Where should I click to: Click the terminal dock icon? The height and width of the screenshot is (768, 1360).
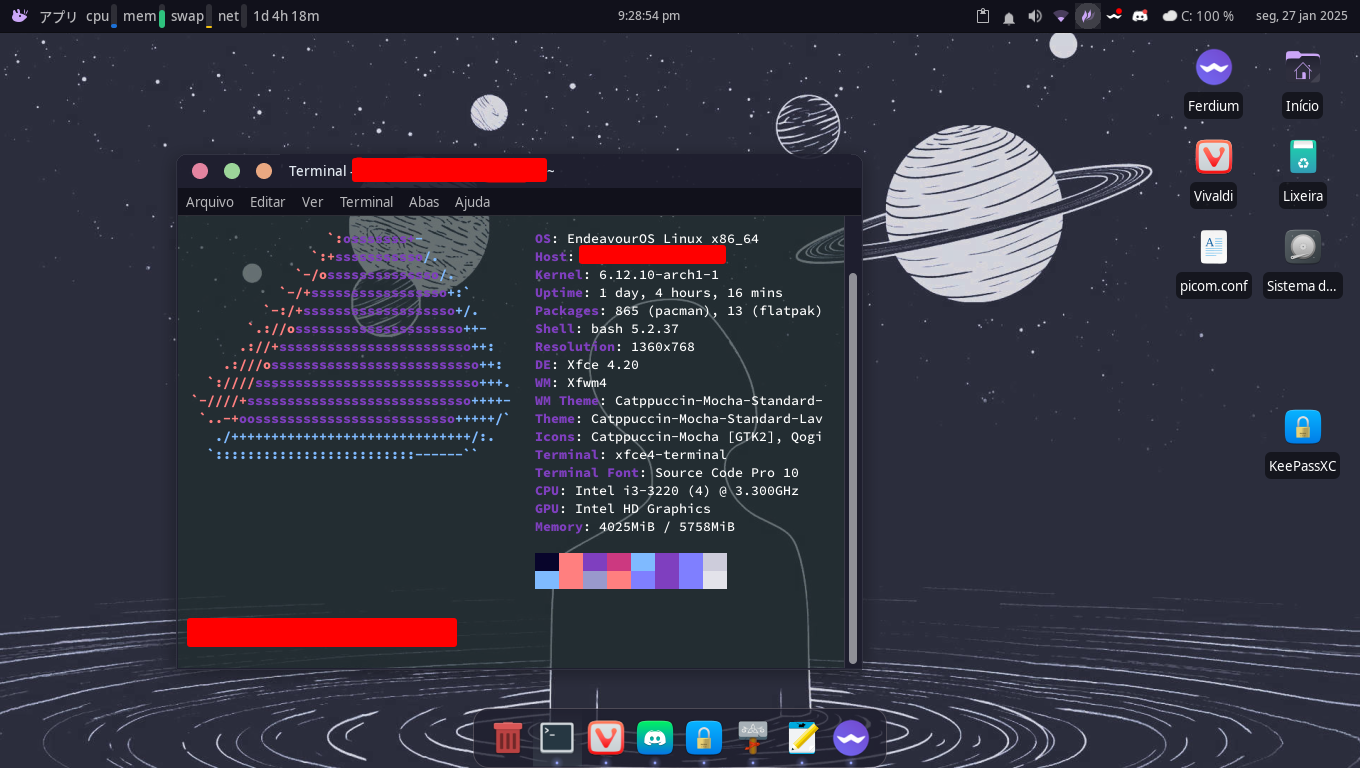pyautogui.click(x=557, y=738)
